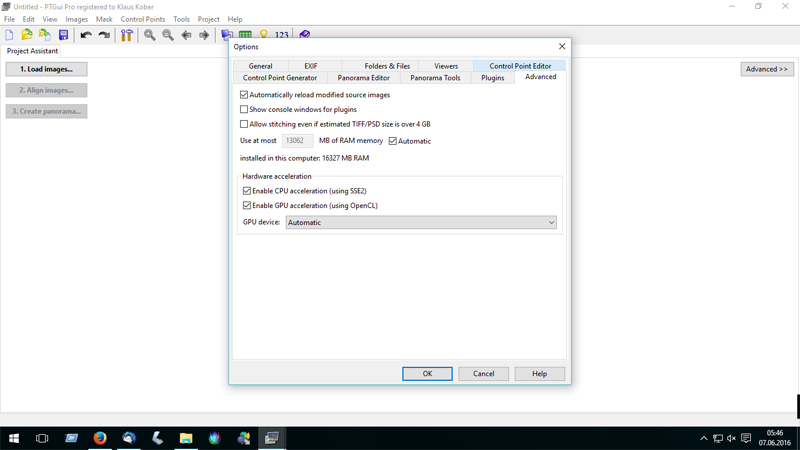Toggle Automatically reload modified source images
Screen dimensions: 800x450
pyautogui.click(x=244, y=95)
